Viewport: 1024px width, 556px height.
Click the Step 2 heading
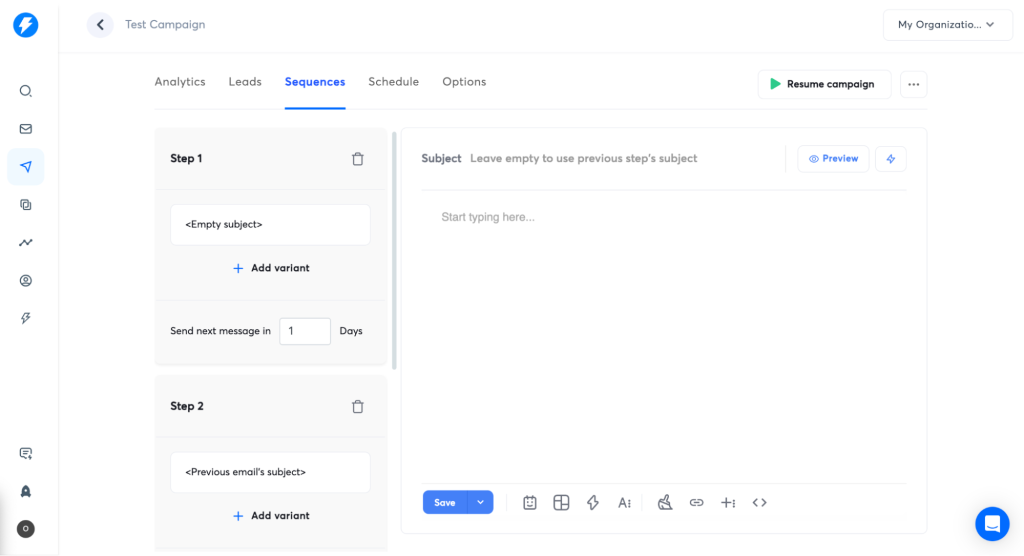[x=187, y=406]
